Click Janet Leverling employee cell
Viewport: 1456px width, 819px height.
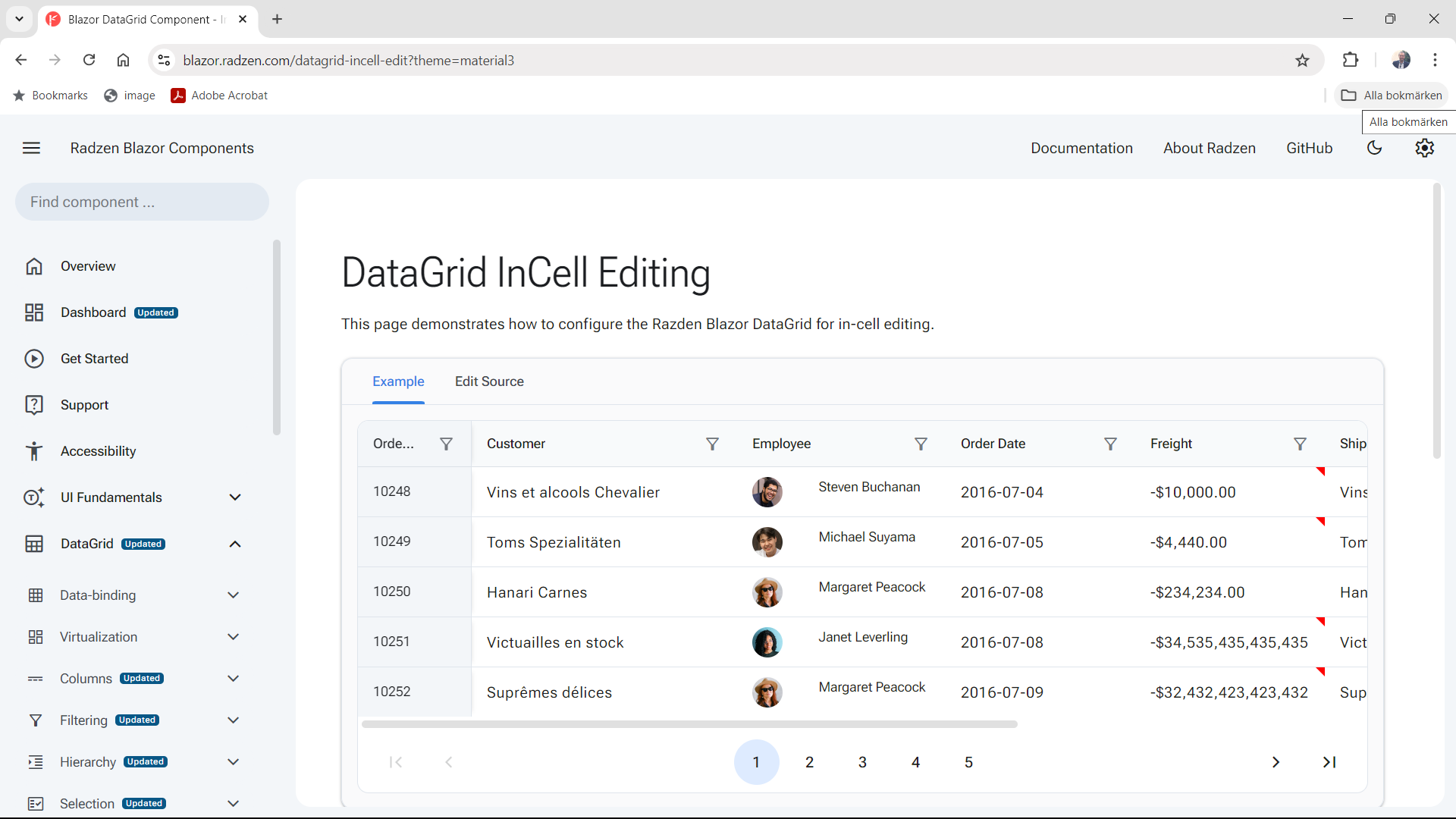841,642
